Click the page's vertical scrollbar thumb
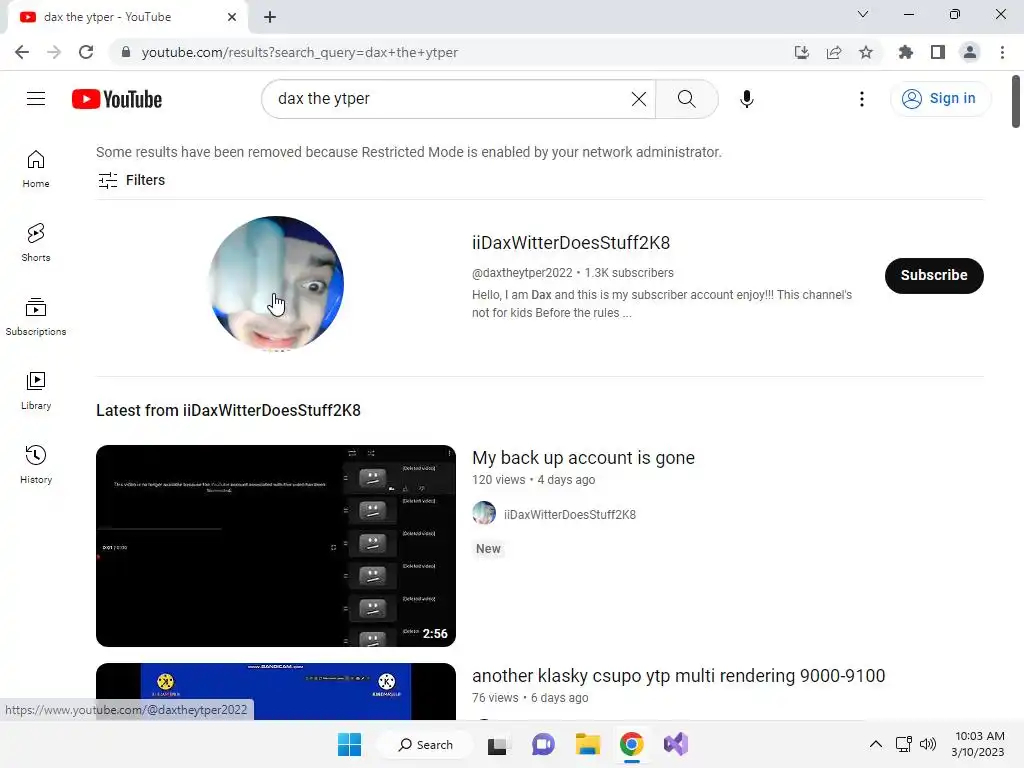Image resolution: width=1024 pixels, height=768 pixels. (1016, 102)
